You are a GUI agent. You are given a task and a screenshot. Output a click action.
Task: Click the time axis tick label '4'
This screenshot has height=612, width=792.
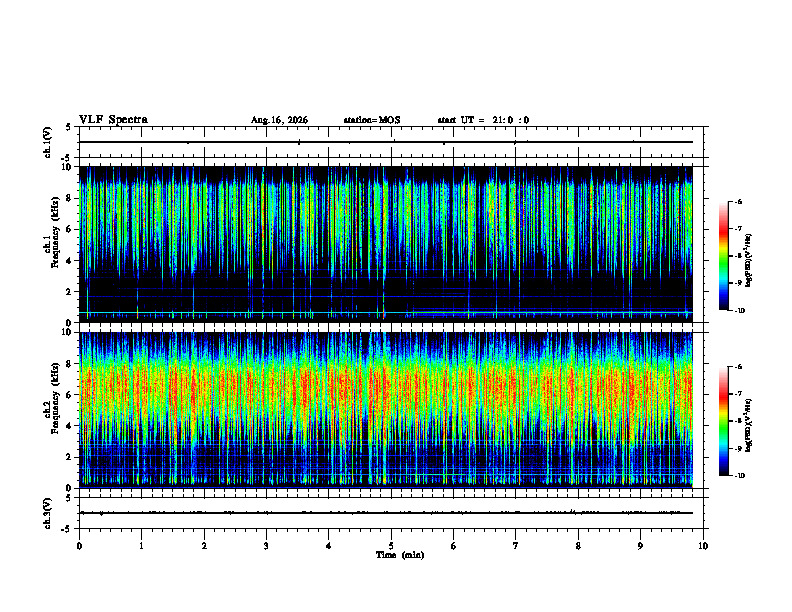point(329,546)
